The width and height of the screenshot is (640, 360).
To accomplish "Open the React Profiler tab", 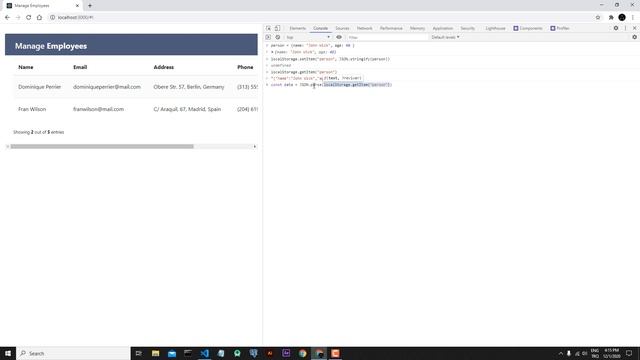I will pos(560,28).
